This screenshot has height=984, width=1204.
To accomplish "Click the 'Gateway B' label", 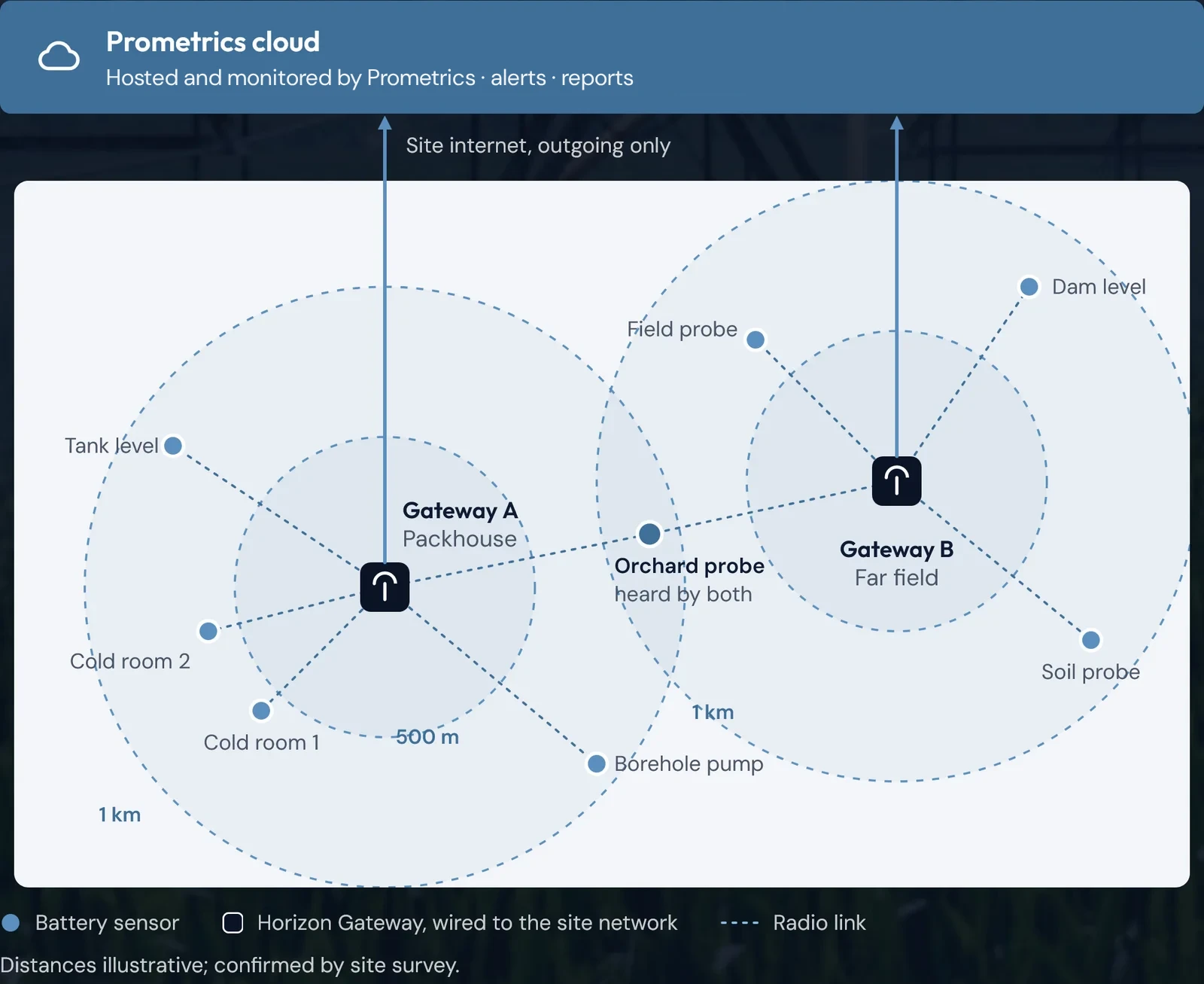I will coord(896,550).
